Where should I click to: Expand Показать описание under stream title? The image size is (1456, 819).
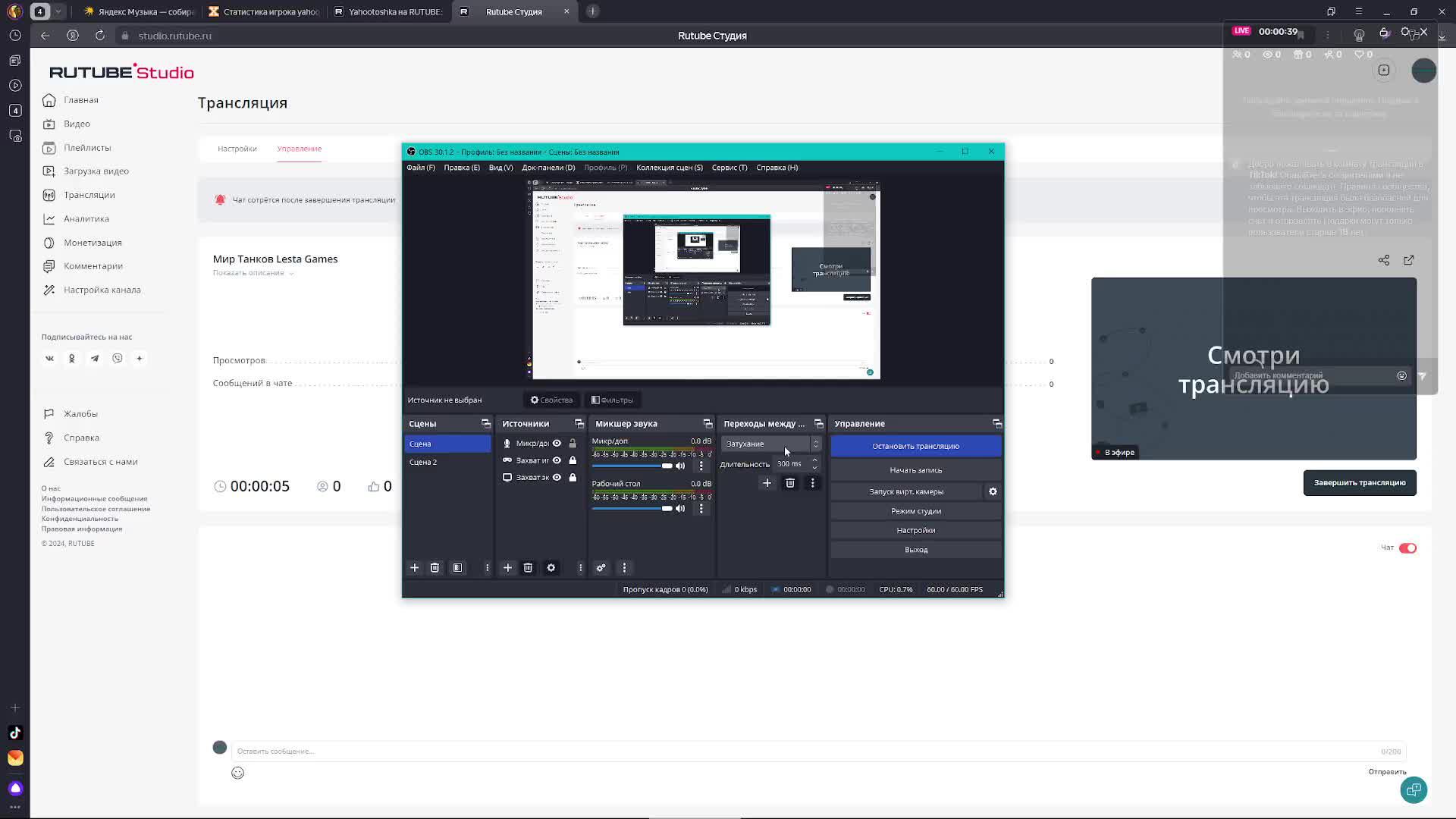click(x=253, y=273)
